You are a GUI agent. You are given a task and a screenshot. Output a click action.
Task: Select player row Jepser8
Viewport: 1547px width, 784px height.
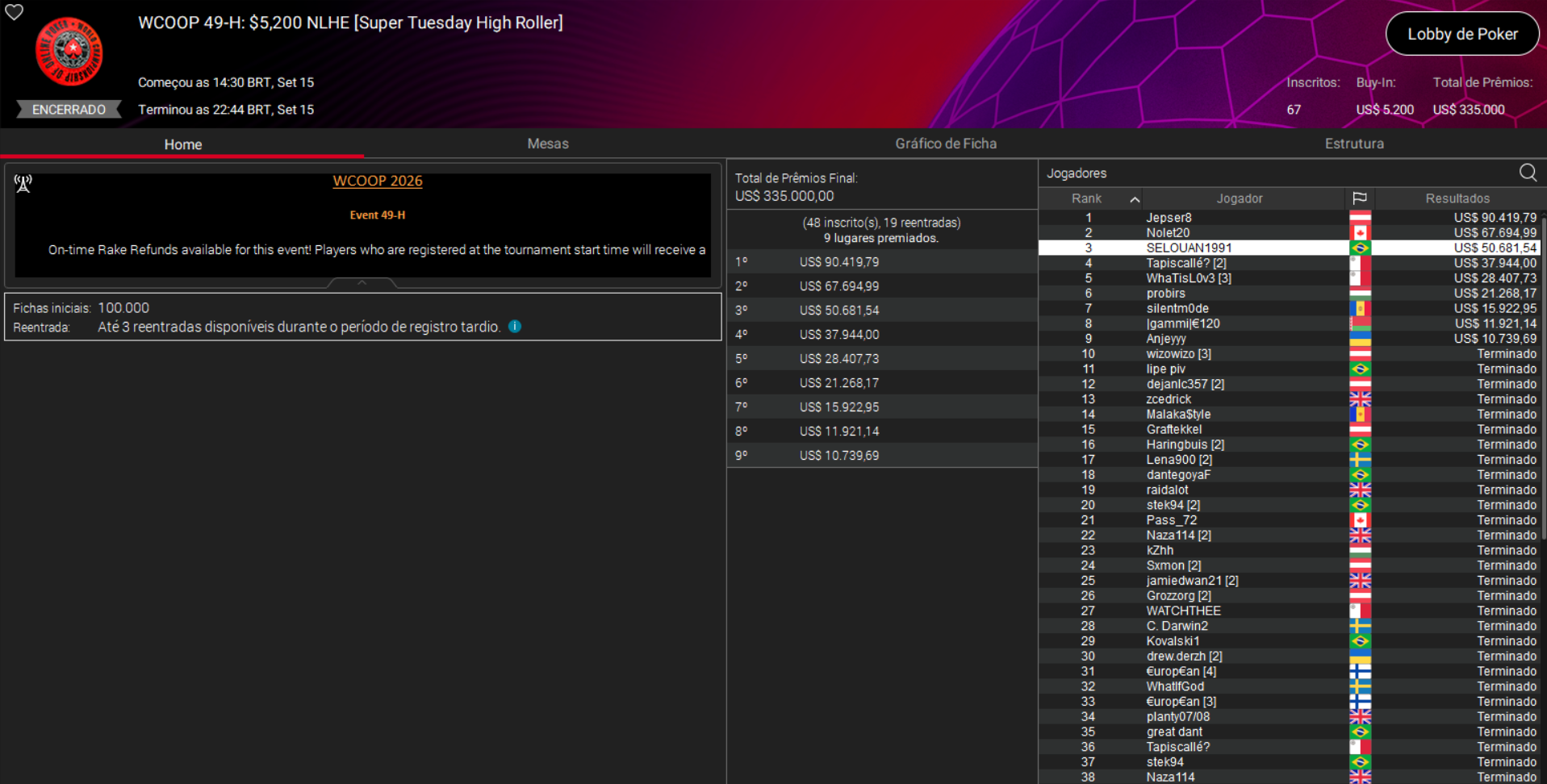click(1289, 218)
